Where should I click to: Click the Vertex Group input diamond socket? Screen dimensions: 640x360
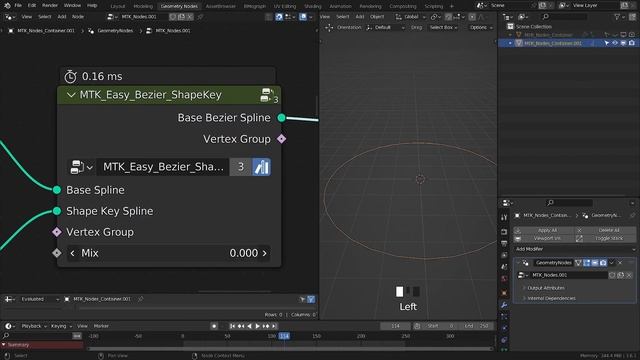click(57, 232)
